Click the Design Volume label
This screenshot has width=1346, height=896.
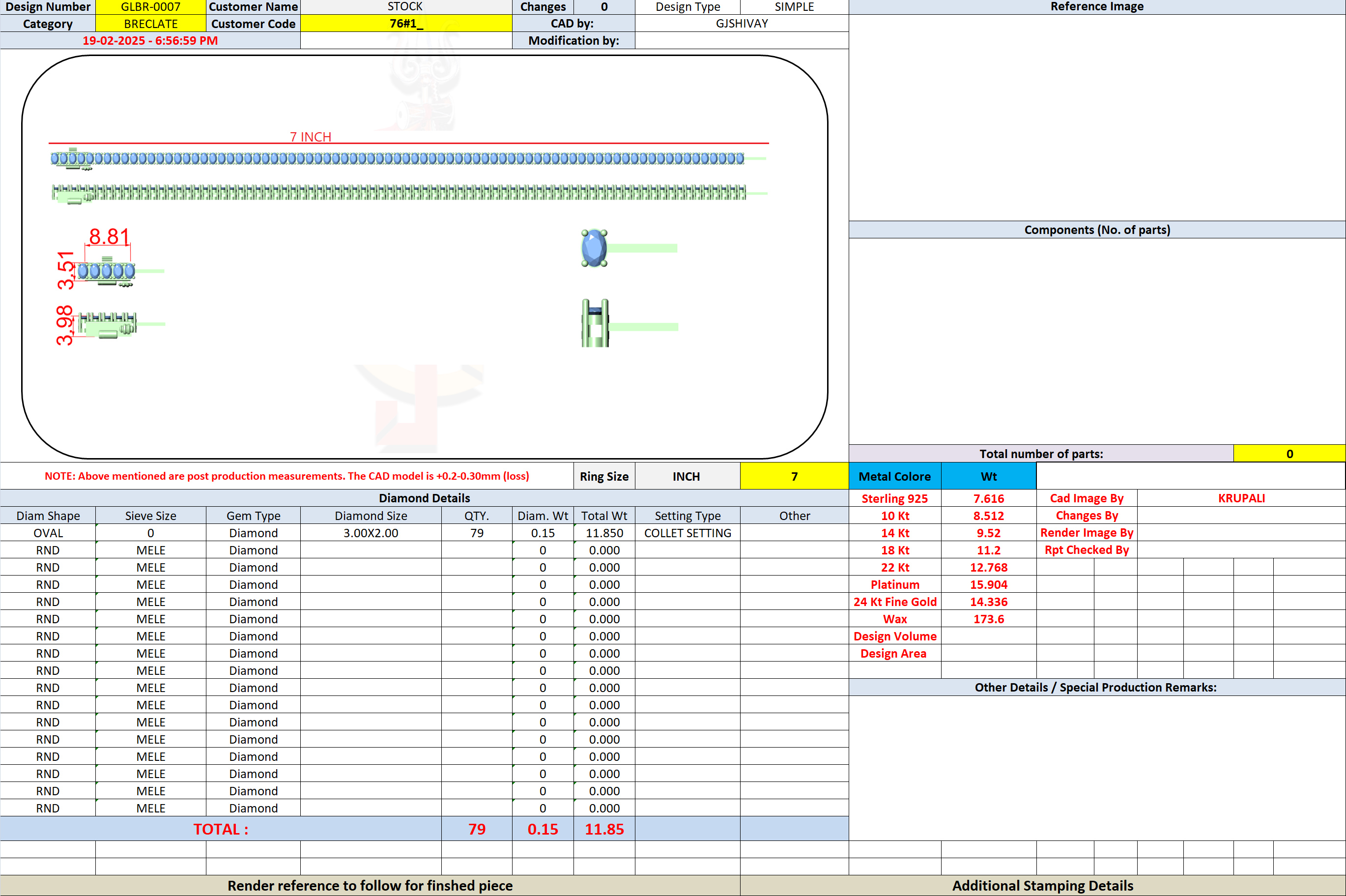click(895, 636)
